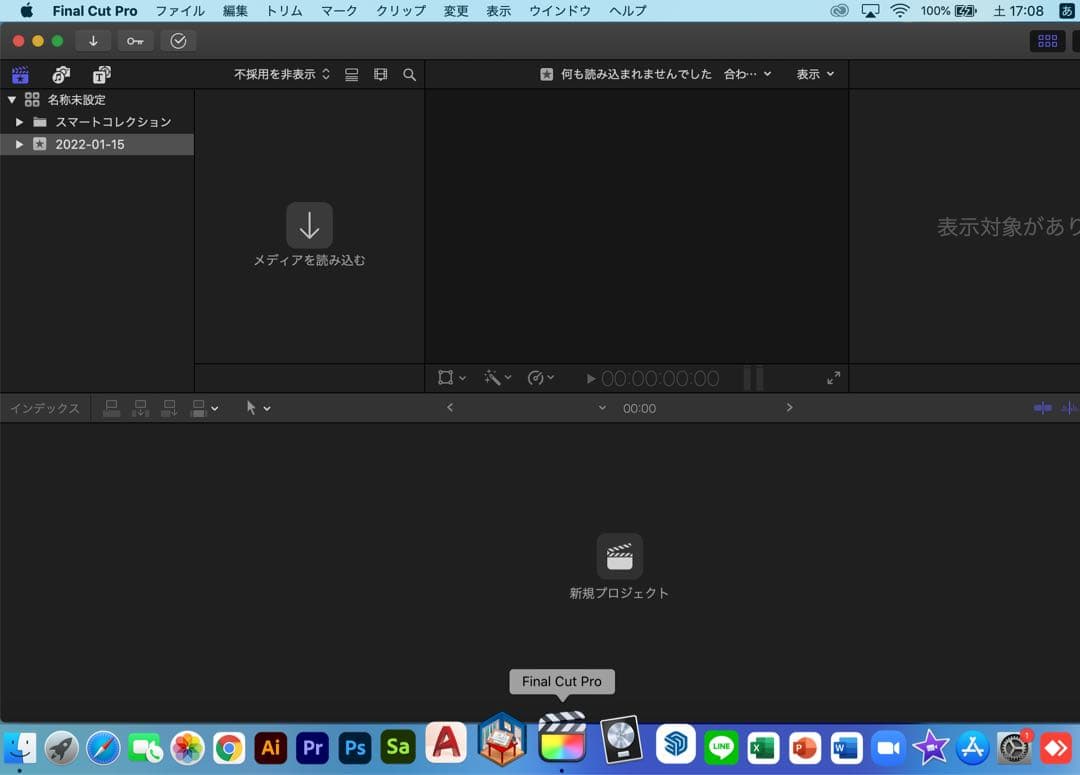This screenshot has width=1080, height=775.
Task: Toggle the browser layout with the grid icon
Action: [1047, 40]
